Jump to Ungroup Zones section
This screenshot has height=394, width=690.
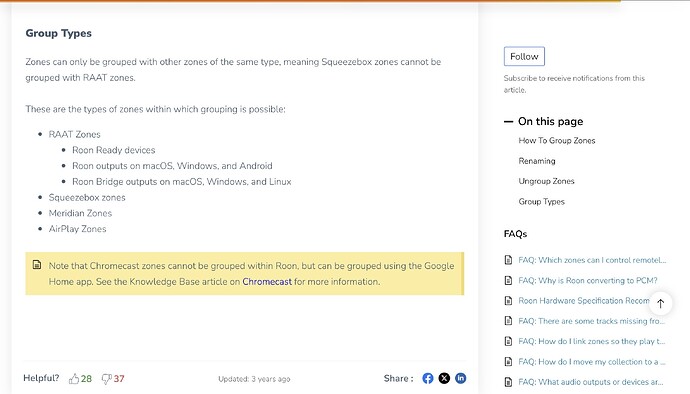point(546,181)
